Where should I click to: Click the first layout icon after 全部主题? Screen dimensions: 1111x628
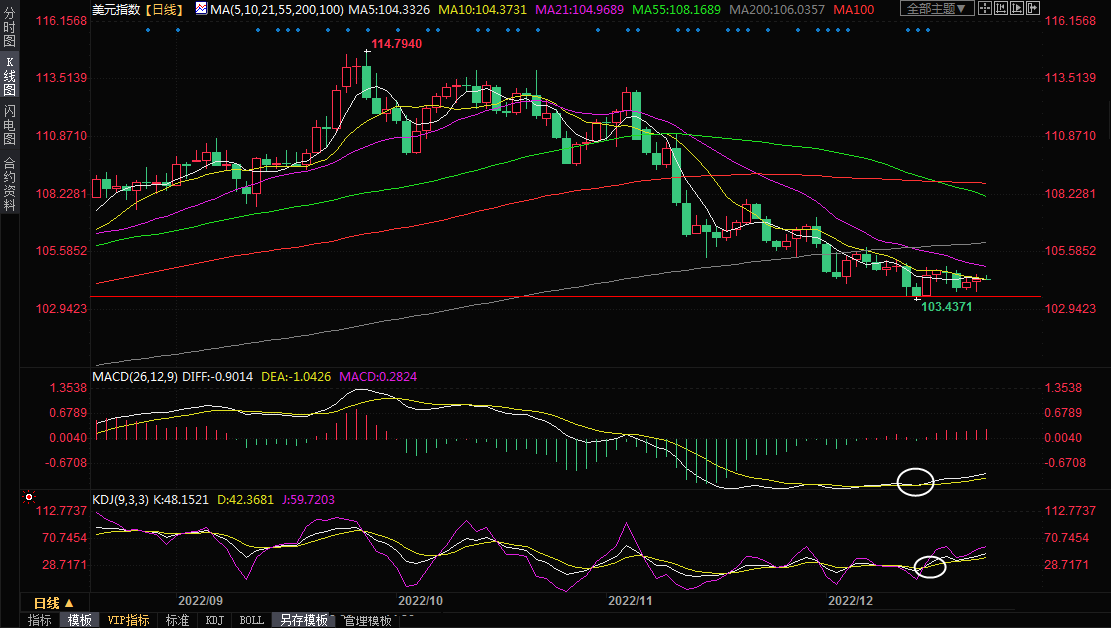pos(986,9)
